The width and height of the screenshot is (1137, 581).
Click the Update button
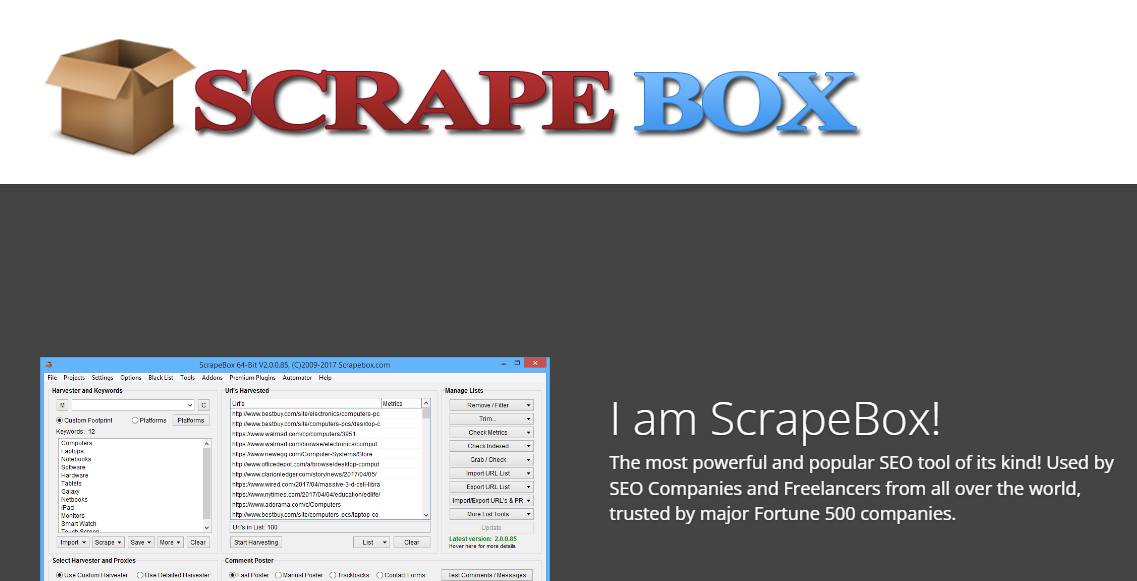tap(491, 528)
